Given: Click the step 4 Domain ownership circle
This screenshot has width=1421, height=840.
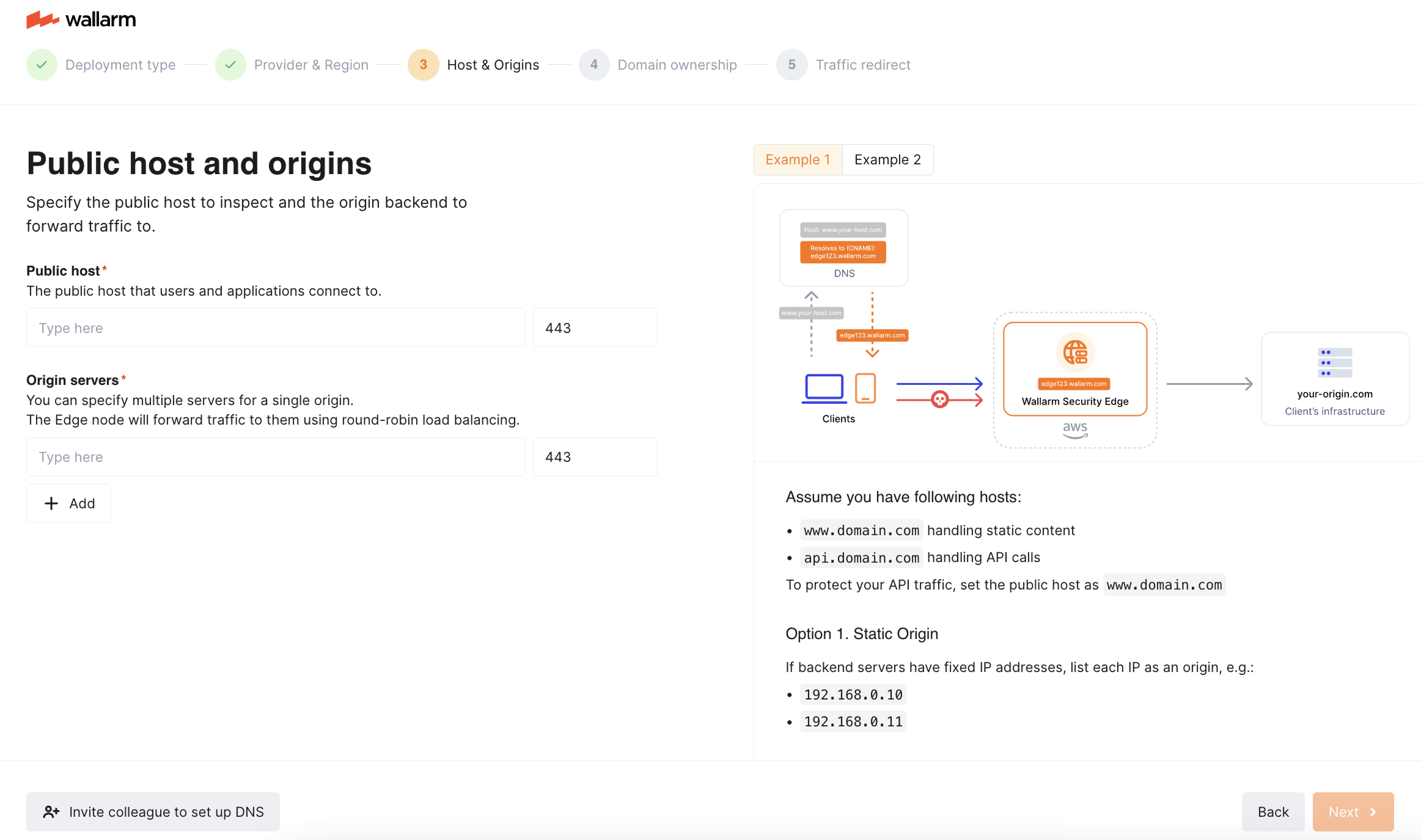Looking at the screenshot, I should [593, 65].
